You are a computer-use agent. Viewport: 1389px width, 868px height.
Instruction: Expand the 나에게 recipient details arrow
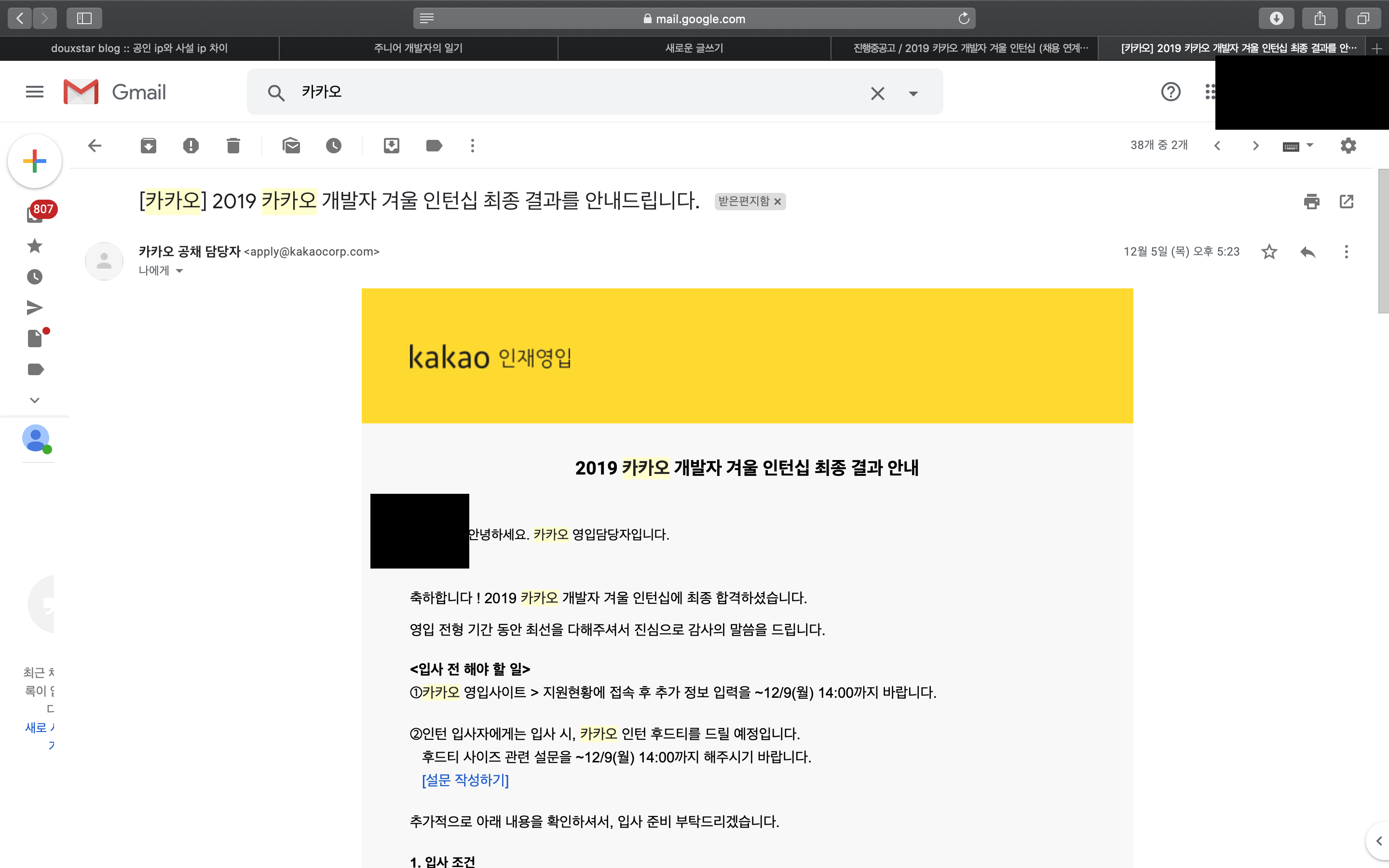pyautogui.click(x=179, y=271)
